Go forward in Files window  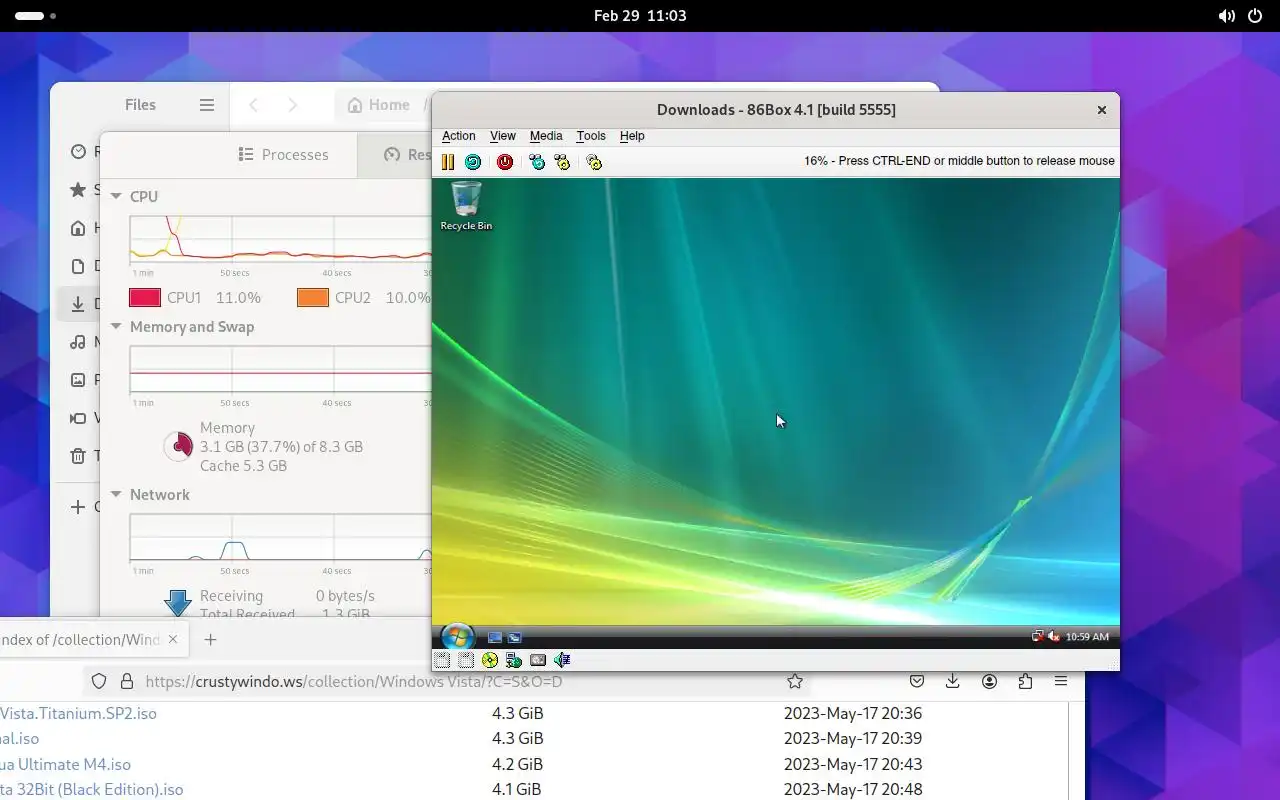(x=292, y=105)
